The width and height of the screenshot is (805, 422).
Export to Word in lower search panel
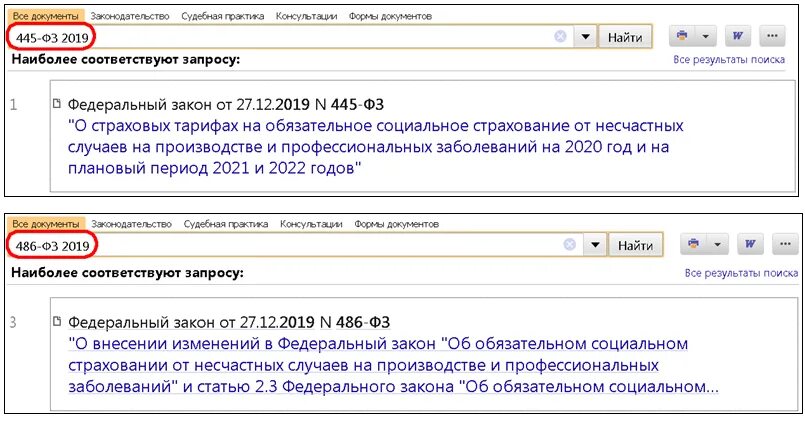[750, 244]
